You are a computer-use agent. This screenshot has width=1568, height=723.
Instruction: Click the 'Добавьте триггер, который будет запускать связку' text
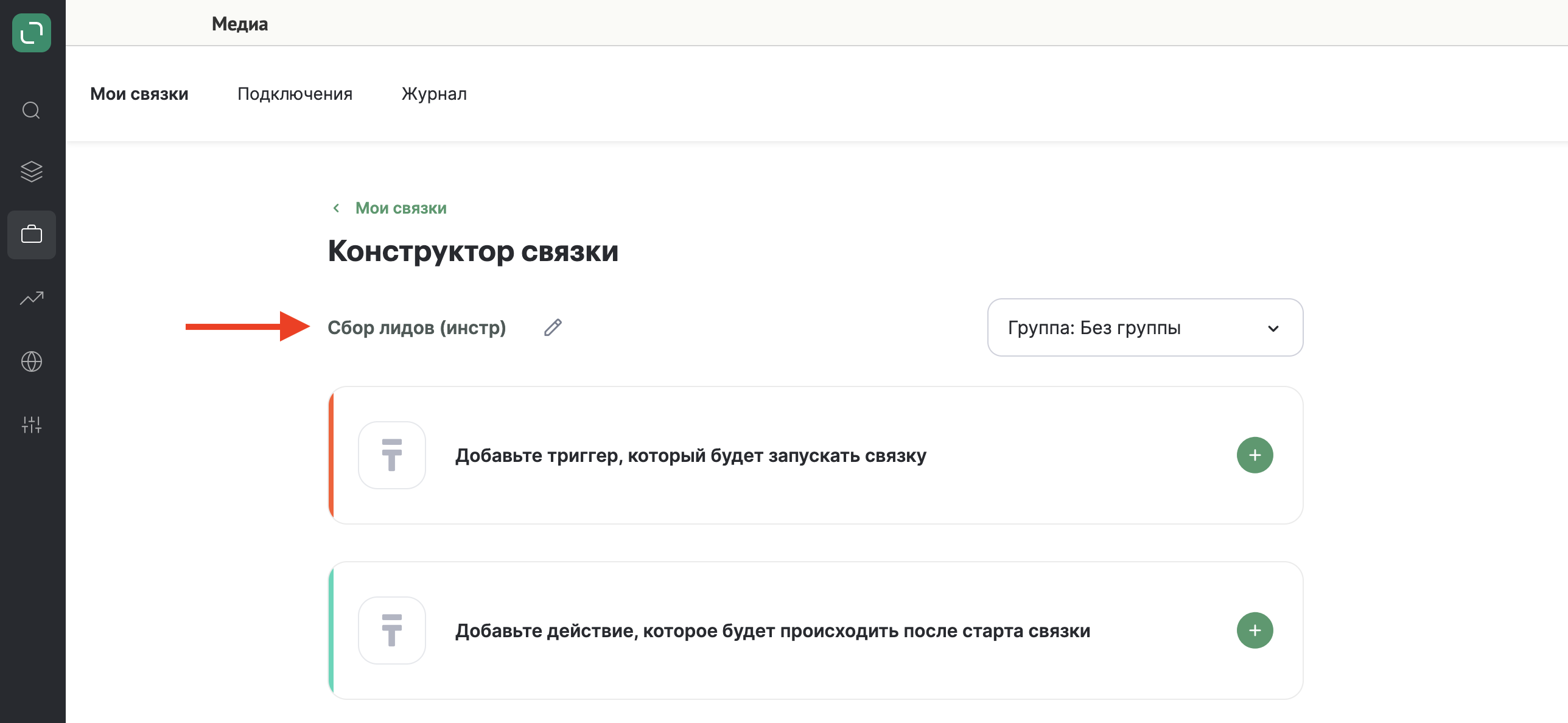pyautogui.click(x=691, y=455)
